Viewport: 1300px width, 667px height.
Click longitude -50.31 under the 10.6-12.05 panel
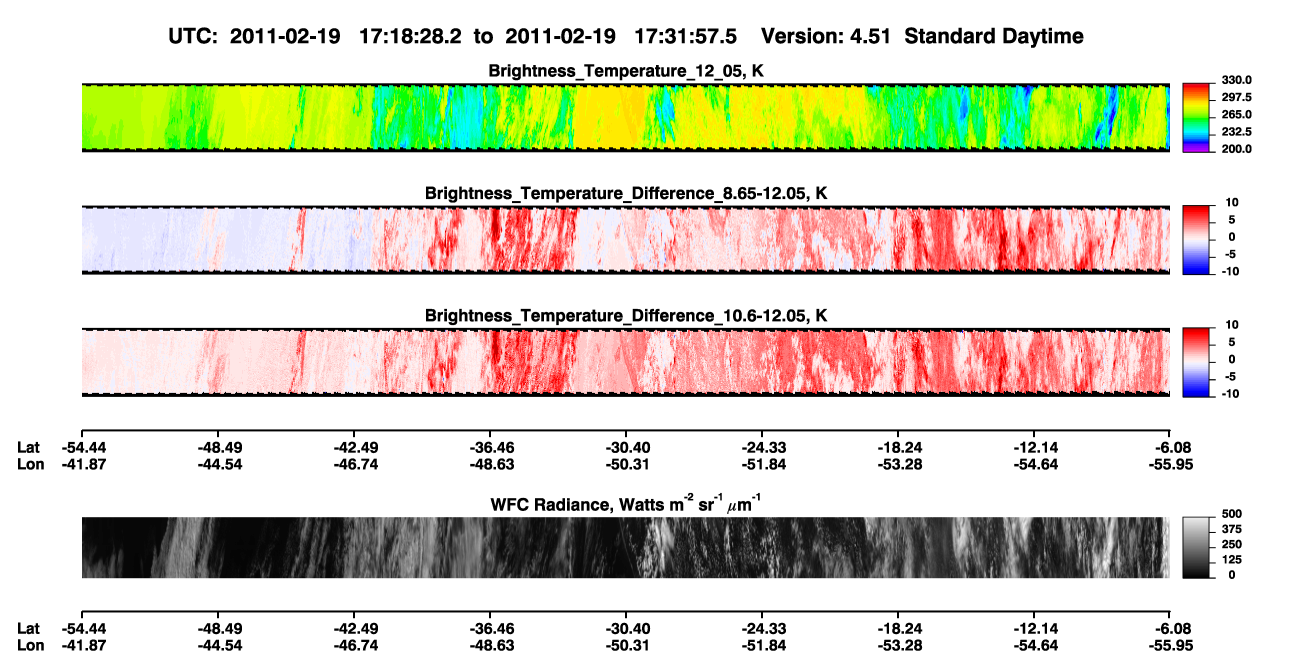point(627,464)
